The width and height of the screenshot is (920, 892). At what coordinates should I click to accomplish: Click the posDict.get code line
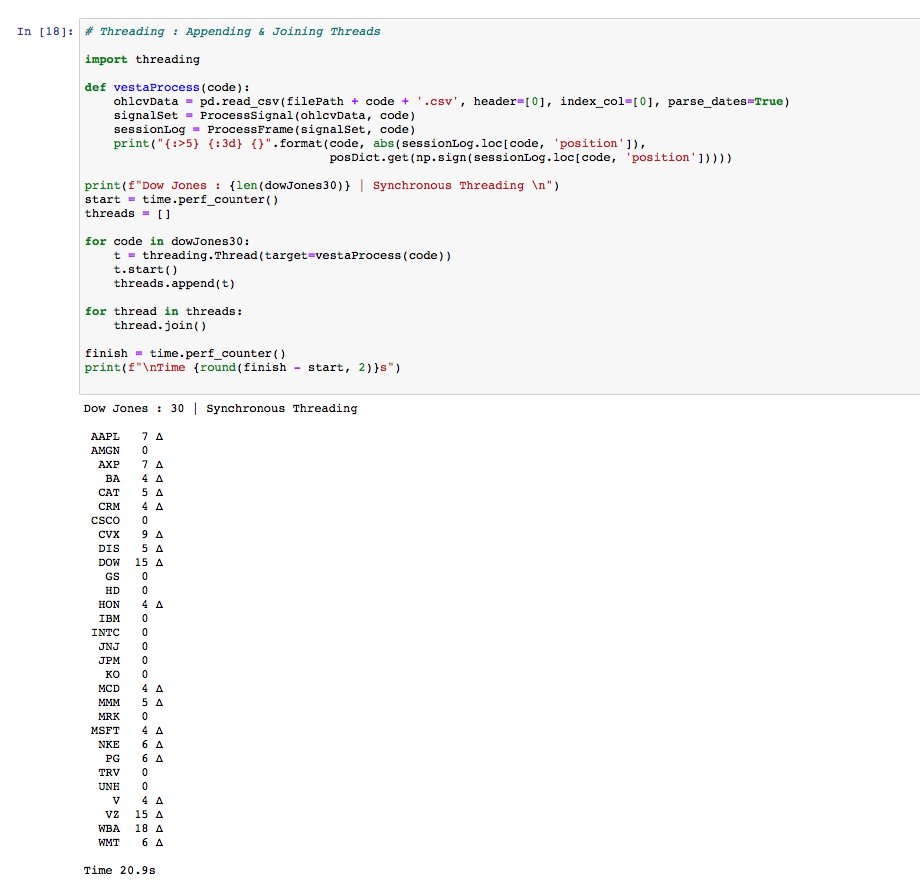point(530,157)
